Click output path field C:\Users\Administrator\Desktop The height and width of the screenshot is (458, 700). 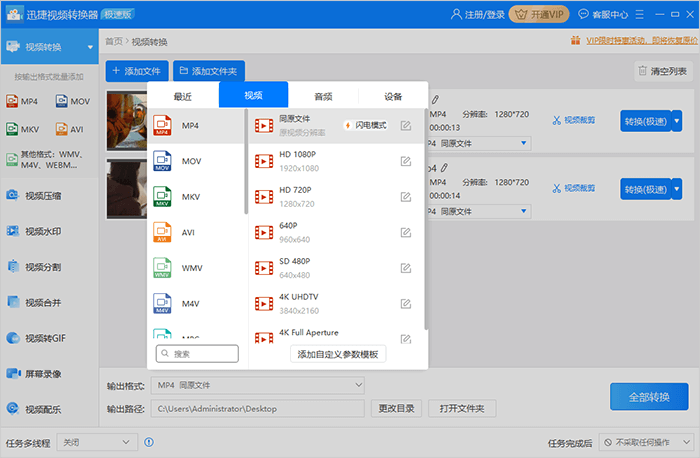258,408
